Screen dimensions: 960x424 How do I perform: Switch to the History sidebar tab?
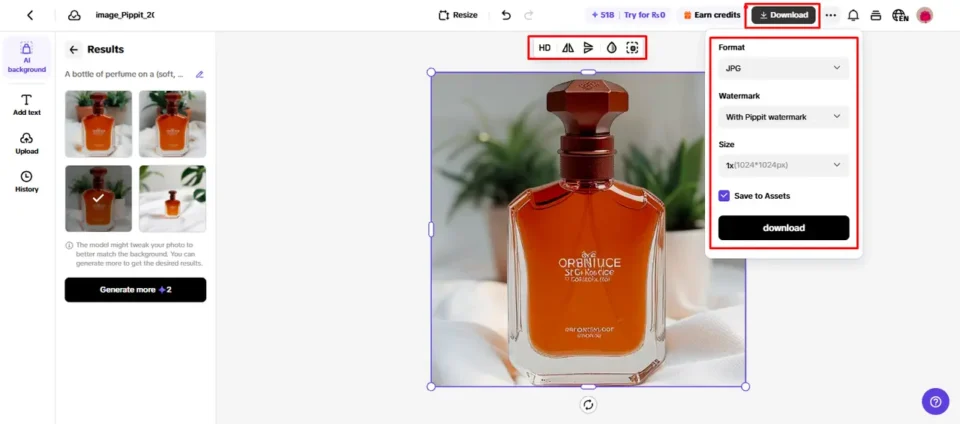27,181
